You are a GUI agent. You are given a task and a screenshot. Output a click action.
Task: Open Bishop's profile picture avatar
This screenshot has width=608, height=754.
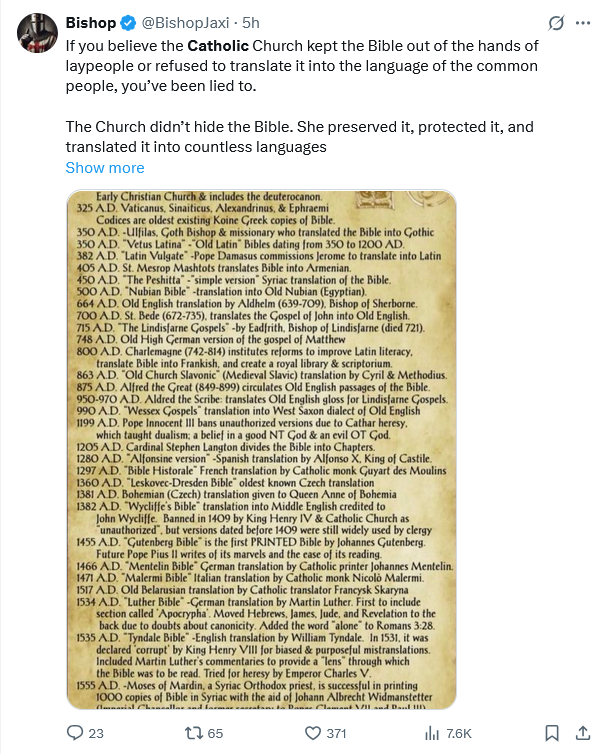coord(36,32)
